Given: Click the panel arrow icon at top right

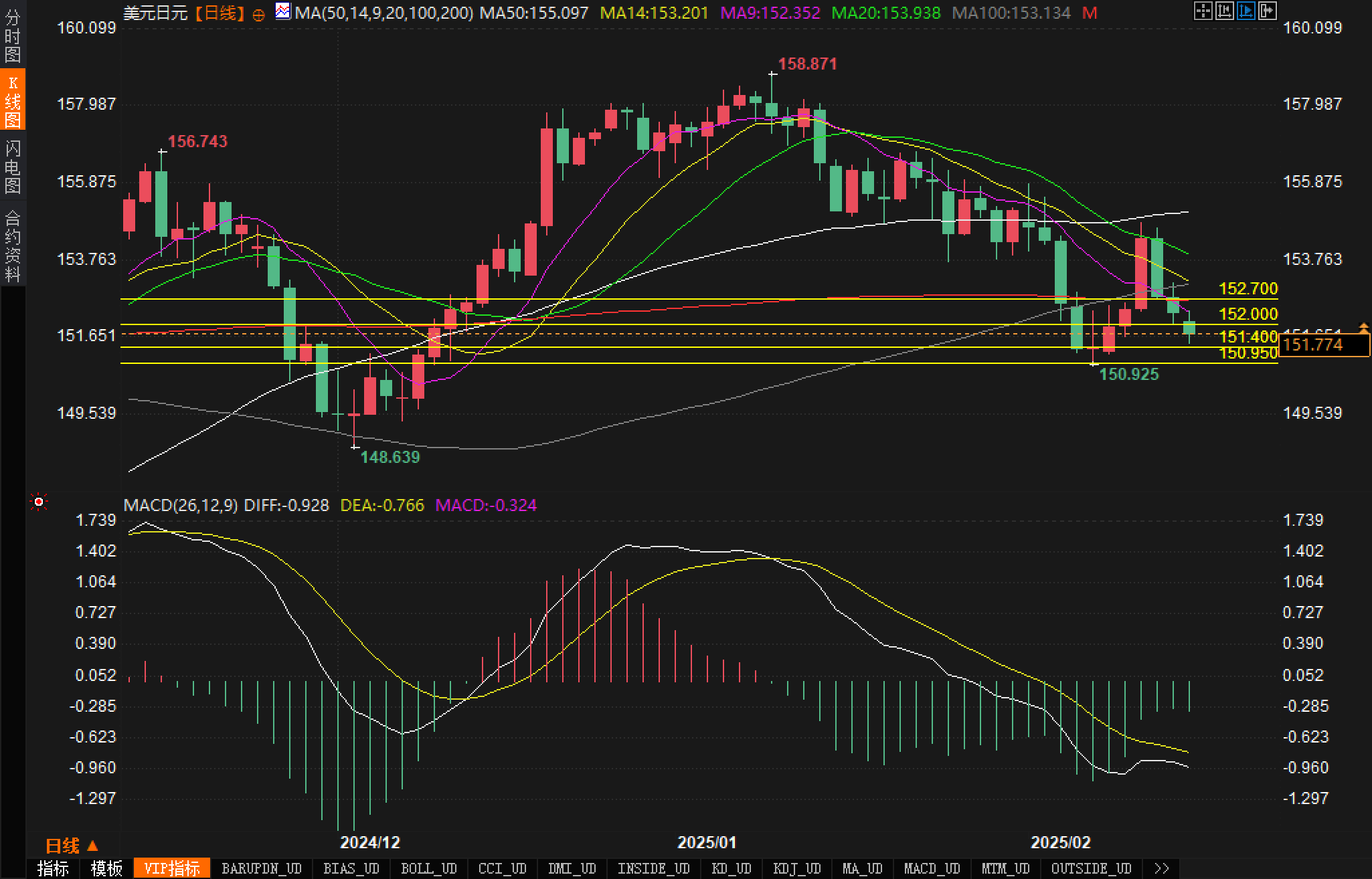Looking at the screenshot, I should [1267, 11].
